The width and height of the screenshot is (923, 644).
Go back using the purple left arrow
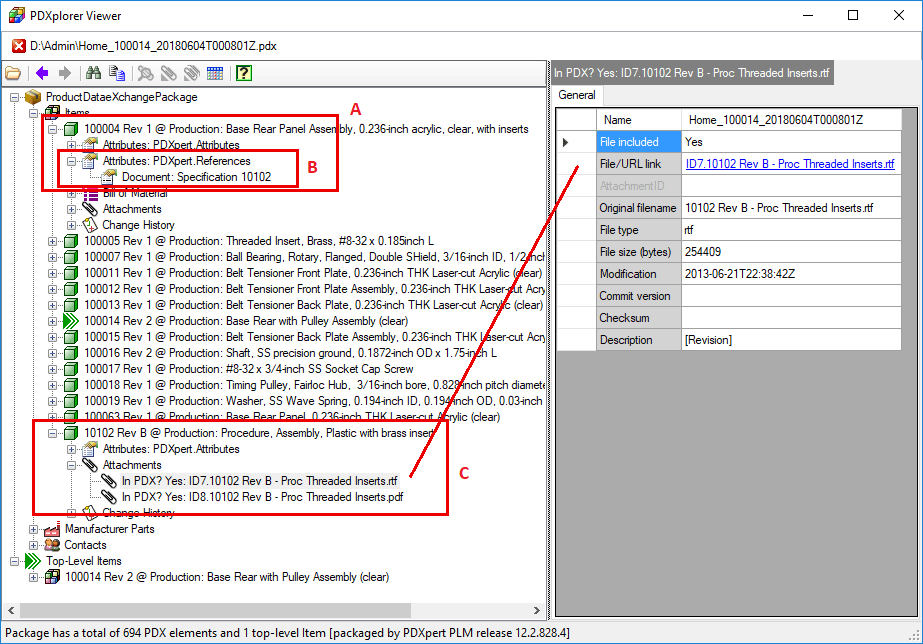42,73
